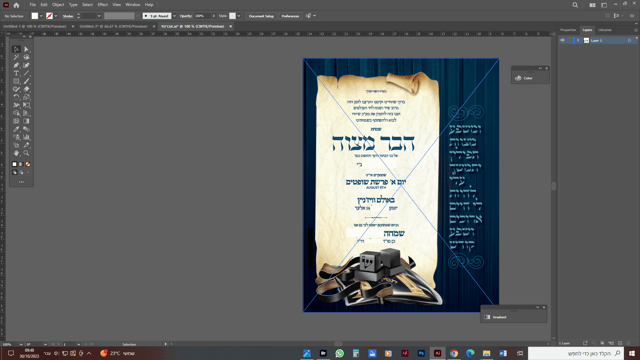This screenshot has height=360, width=640.
Task: Select the Free Transform tool
Action: (27, 105)
